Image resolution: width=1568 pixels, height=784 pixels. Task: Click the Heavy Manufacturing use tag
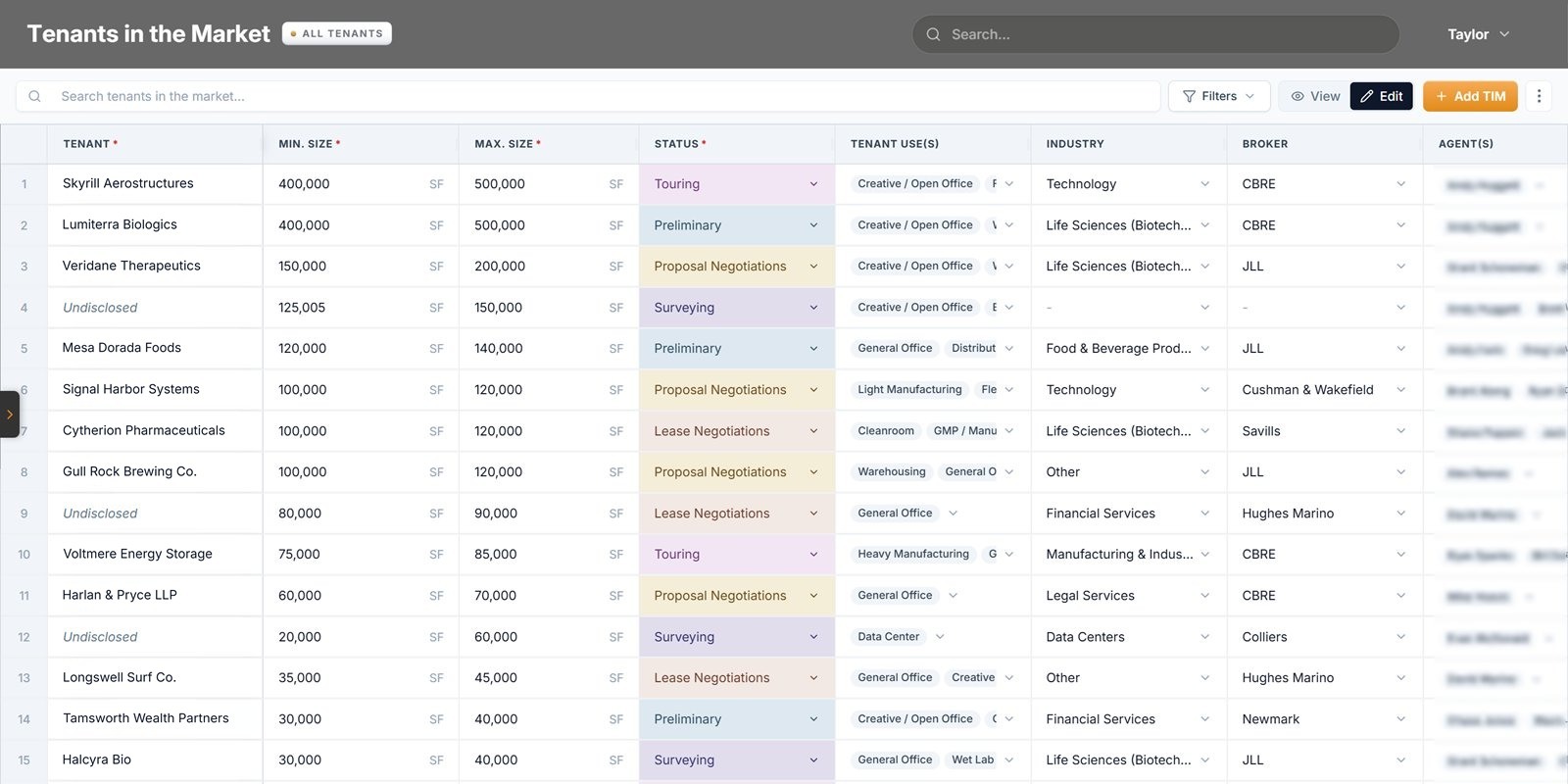click(913, 555)
